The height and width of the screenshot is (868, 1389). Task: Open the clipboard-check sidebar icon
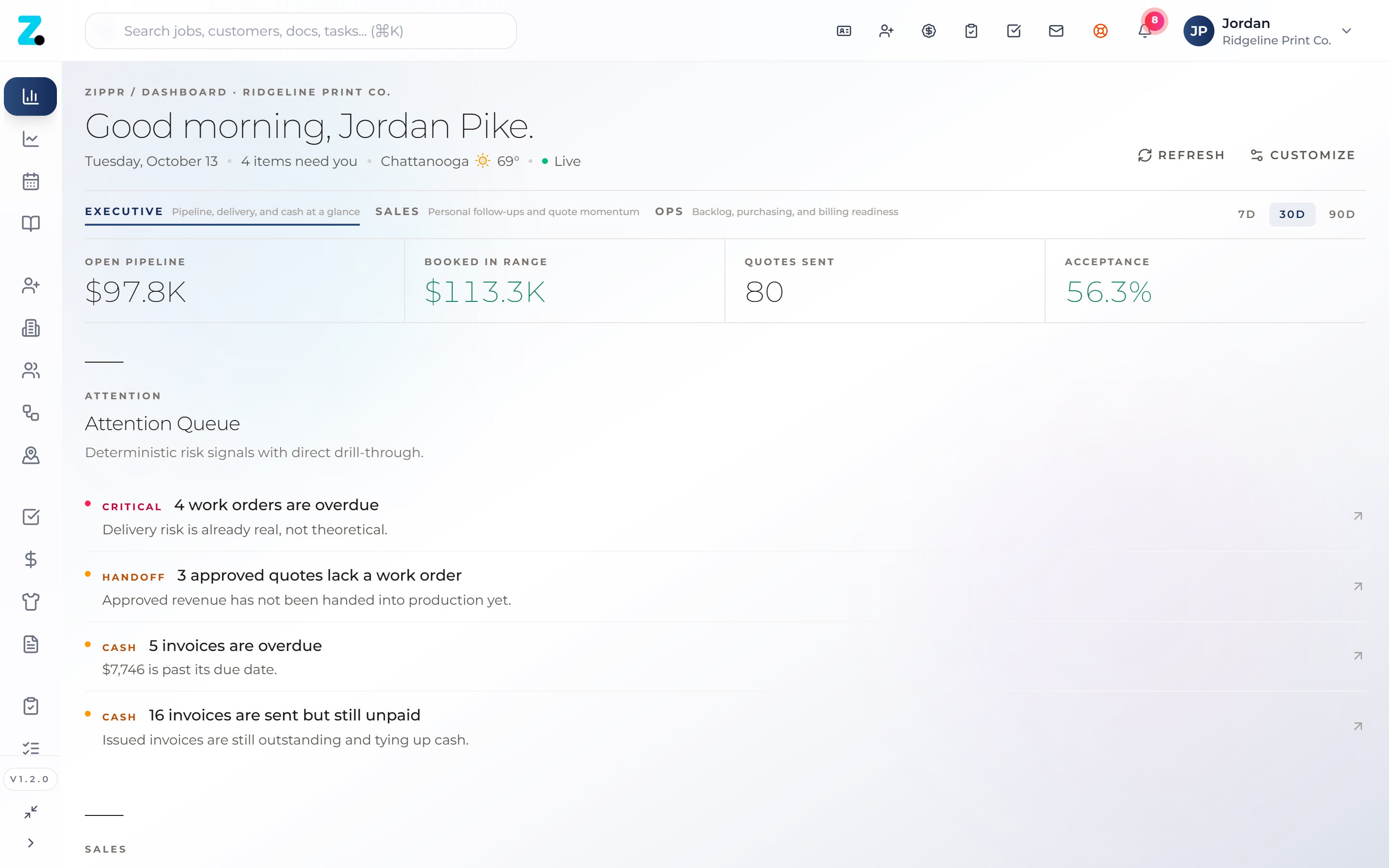30,705
